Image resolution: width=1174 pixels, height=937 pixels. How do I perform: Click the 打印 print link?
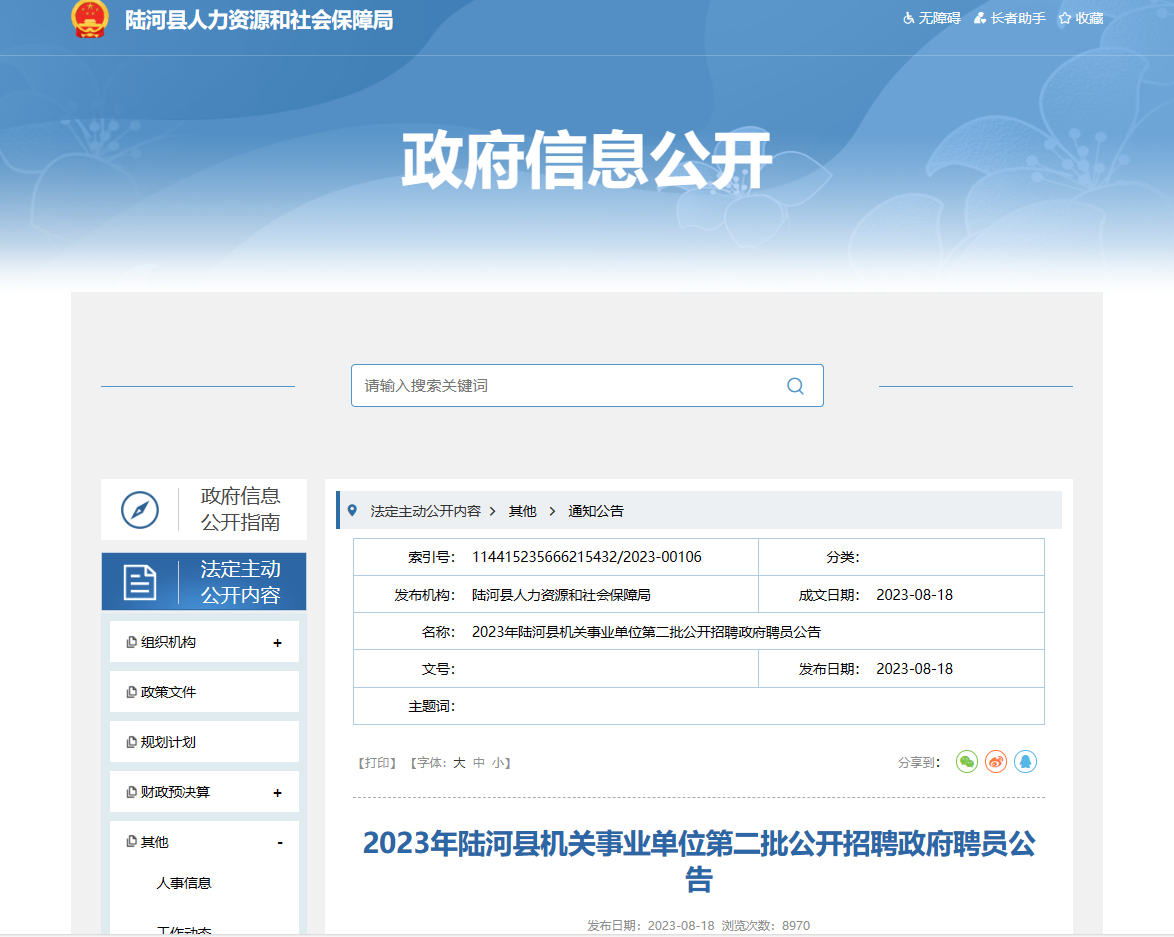click(x=378, y=763)
